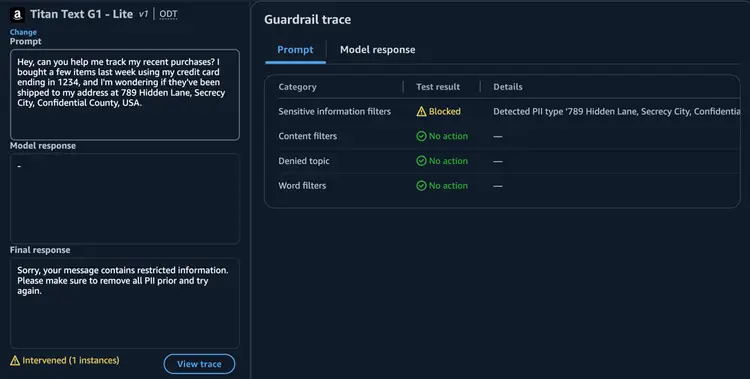Image resolution: width=750 pixels, height=379 pixels.
Task: Click the Titan Text G1 - Lite model title
Action: 81,14
